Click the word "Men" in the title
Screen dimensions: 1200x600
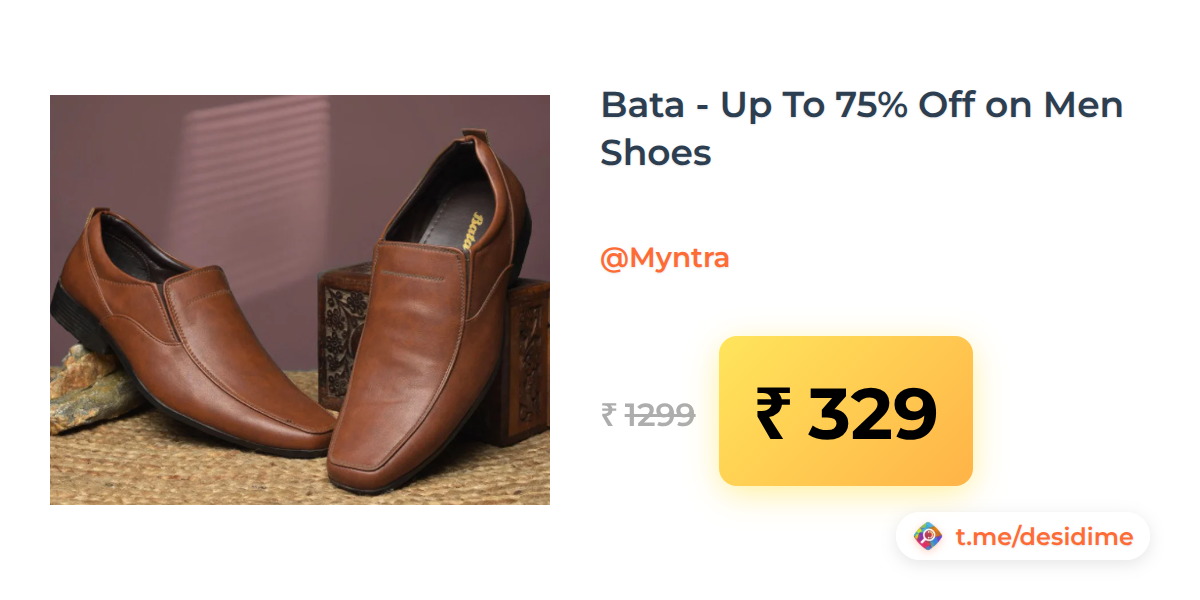click(1084, 105)
